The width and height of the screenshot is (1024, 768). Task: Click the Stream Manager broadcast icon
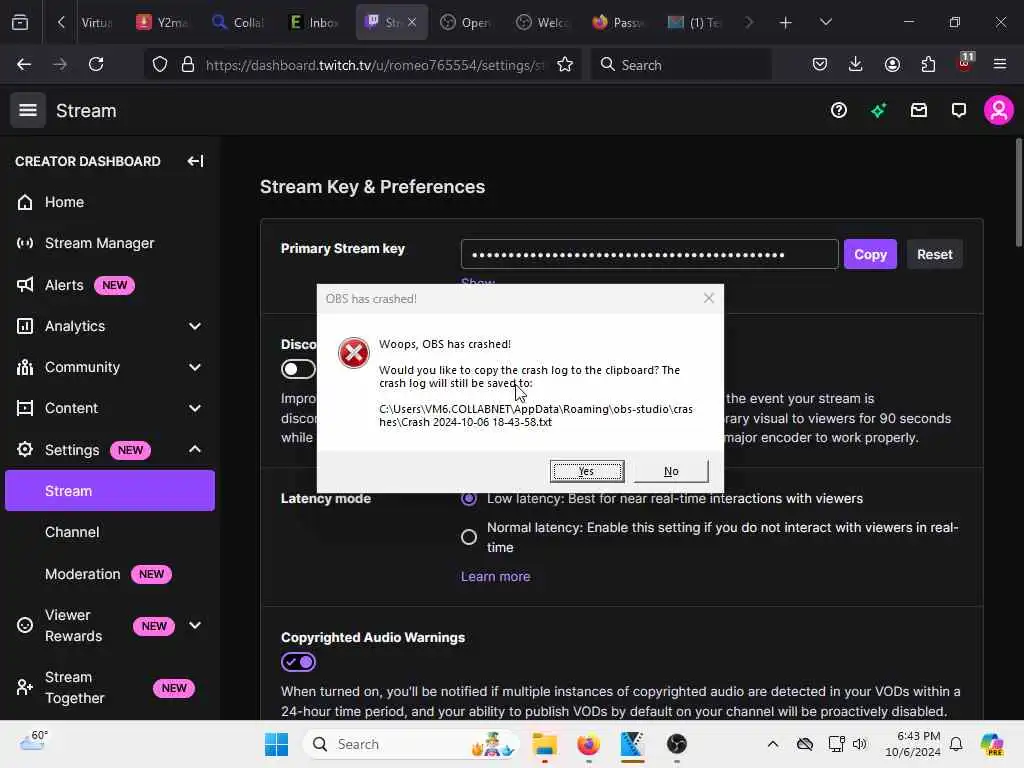pyautogui.click(x=25, y=244)
